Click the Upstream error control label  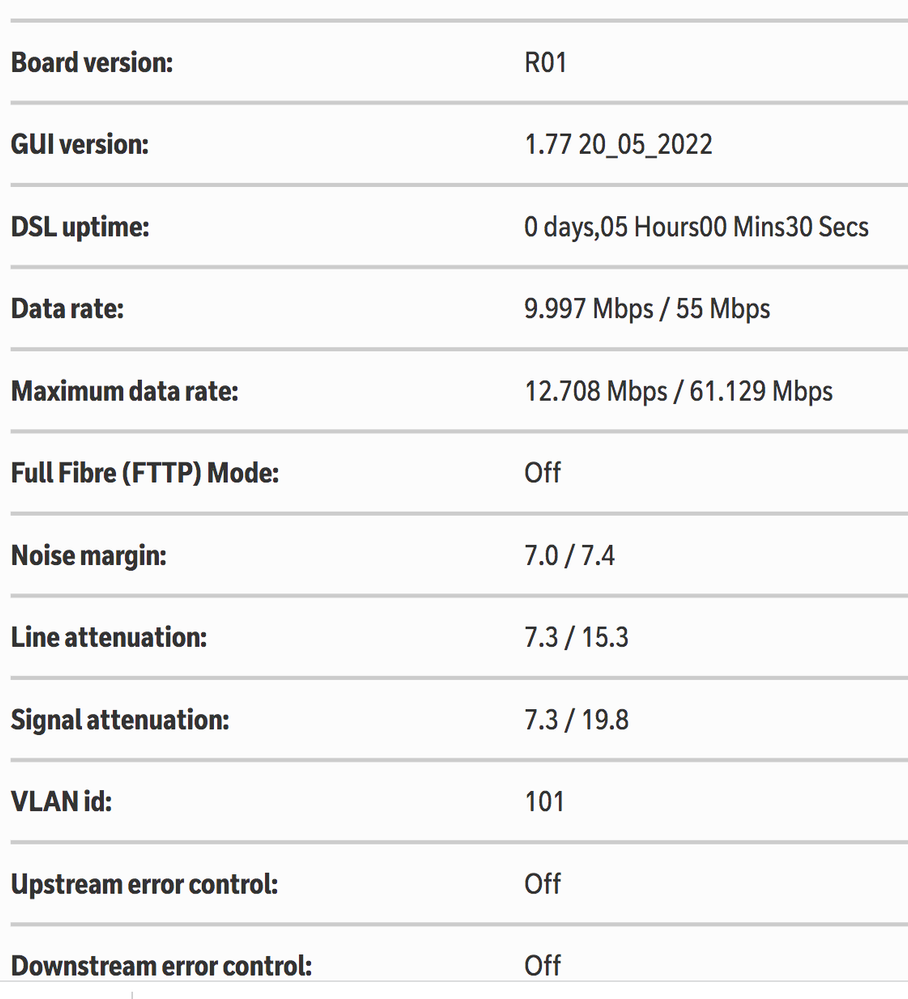point(144,884)
